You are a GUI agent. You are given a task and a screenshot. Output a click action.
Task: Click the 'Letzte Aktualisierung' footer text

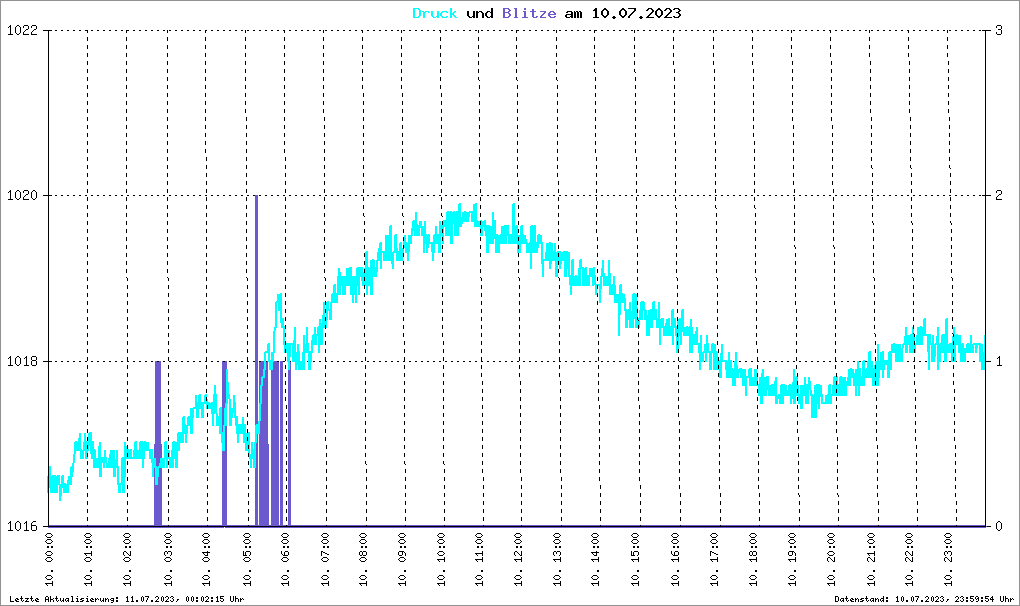coord(127,599)
